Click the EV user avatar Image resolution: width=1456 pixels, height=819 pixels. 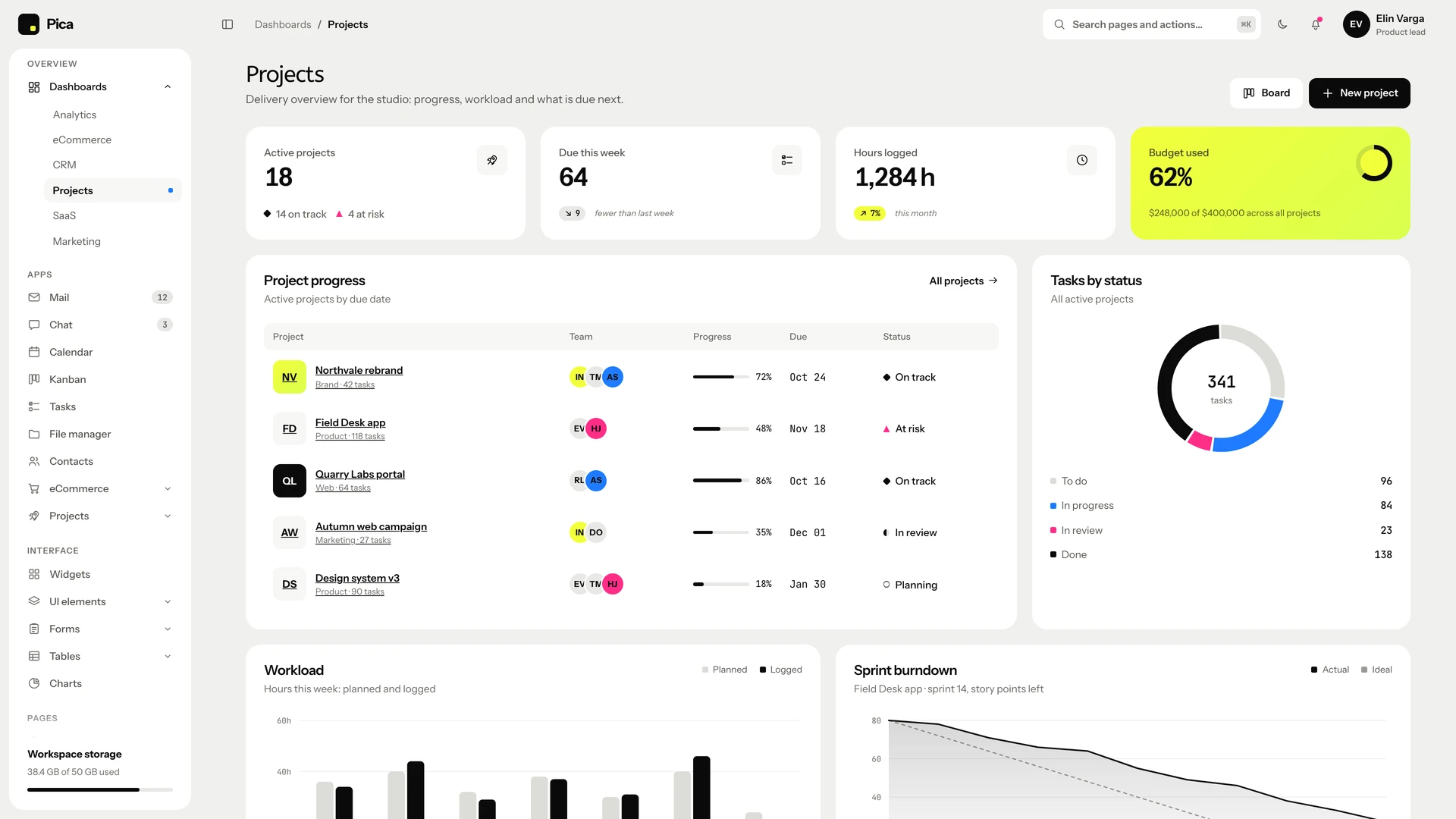pos(1356,24)
